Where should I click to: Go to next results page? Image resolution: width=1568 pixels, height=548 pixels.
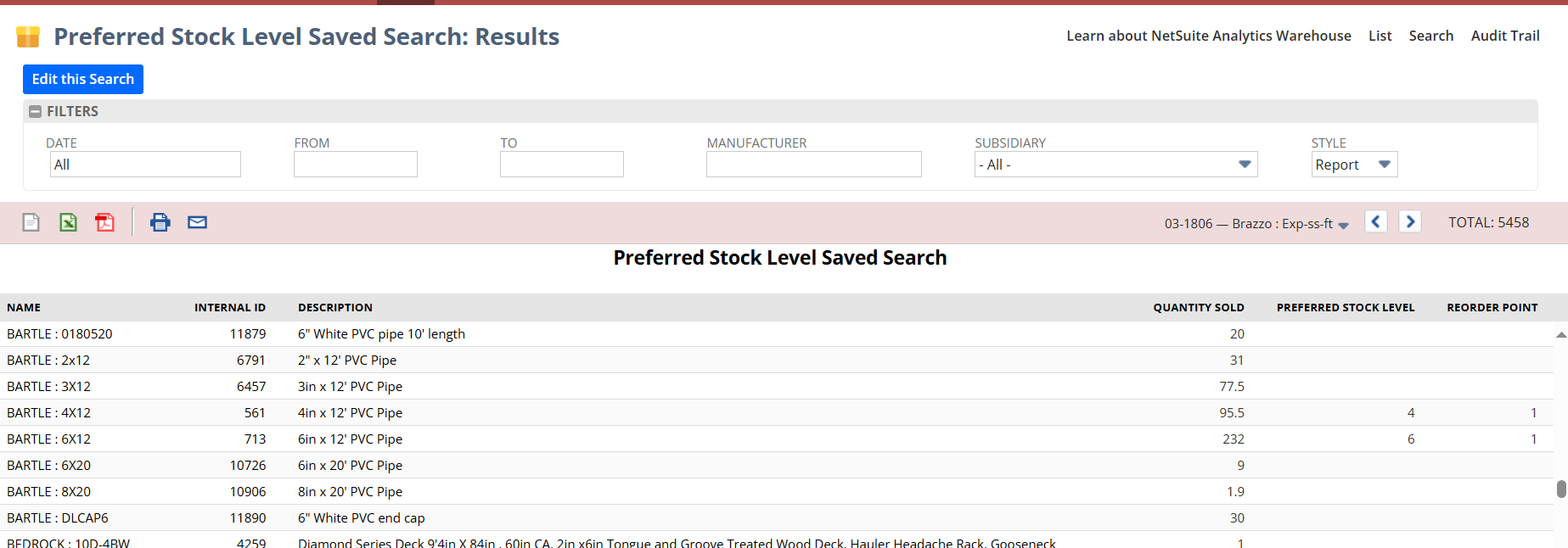[x=1409, y=222]
